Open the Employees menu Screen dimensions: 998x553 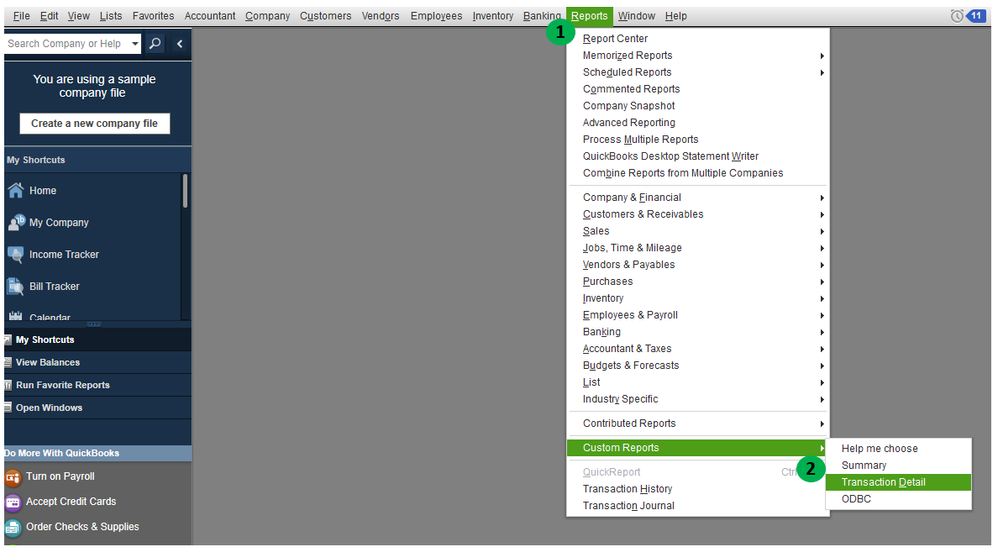(436, 16)
